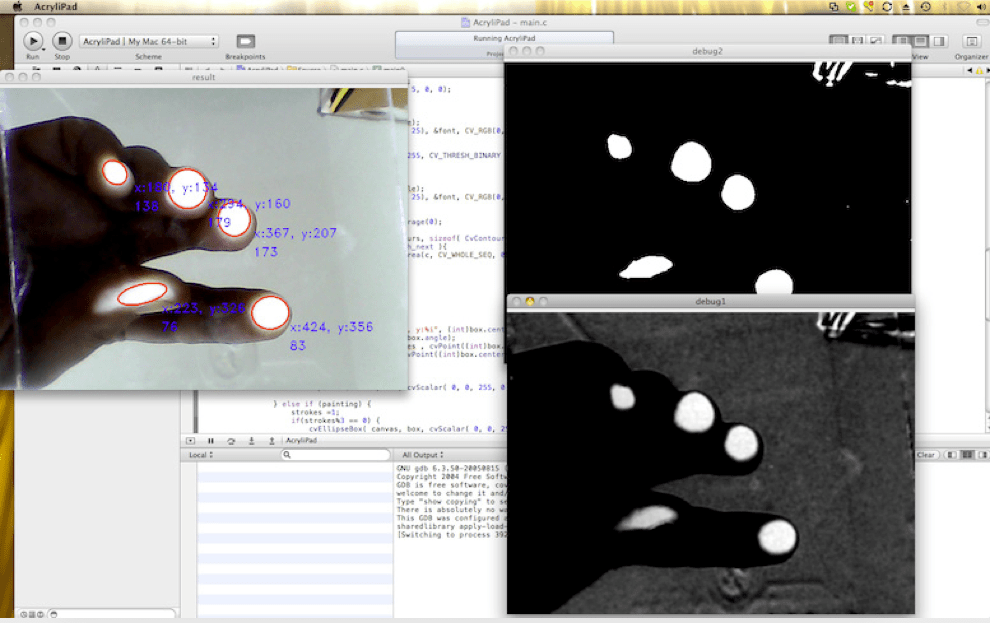Viewport: 990px width, 623px height.
Task: Pause program execution in the debug bar
Action: (211, 440)
